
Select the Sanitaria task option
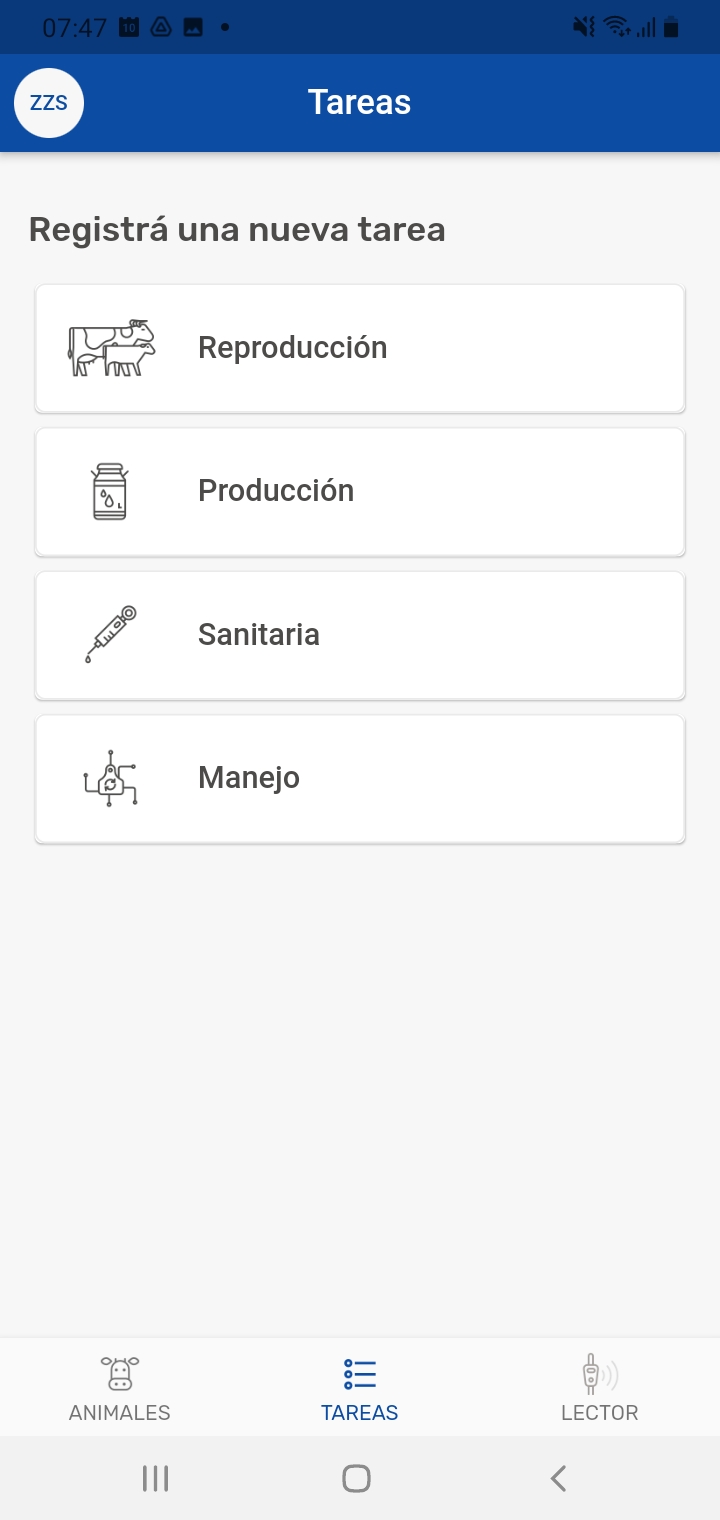click(x=360, y=634)
